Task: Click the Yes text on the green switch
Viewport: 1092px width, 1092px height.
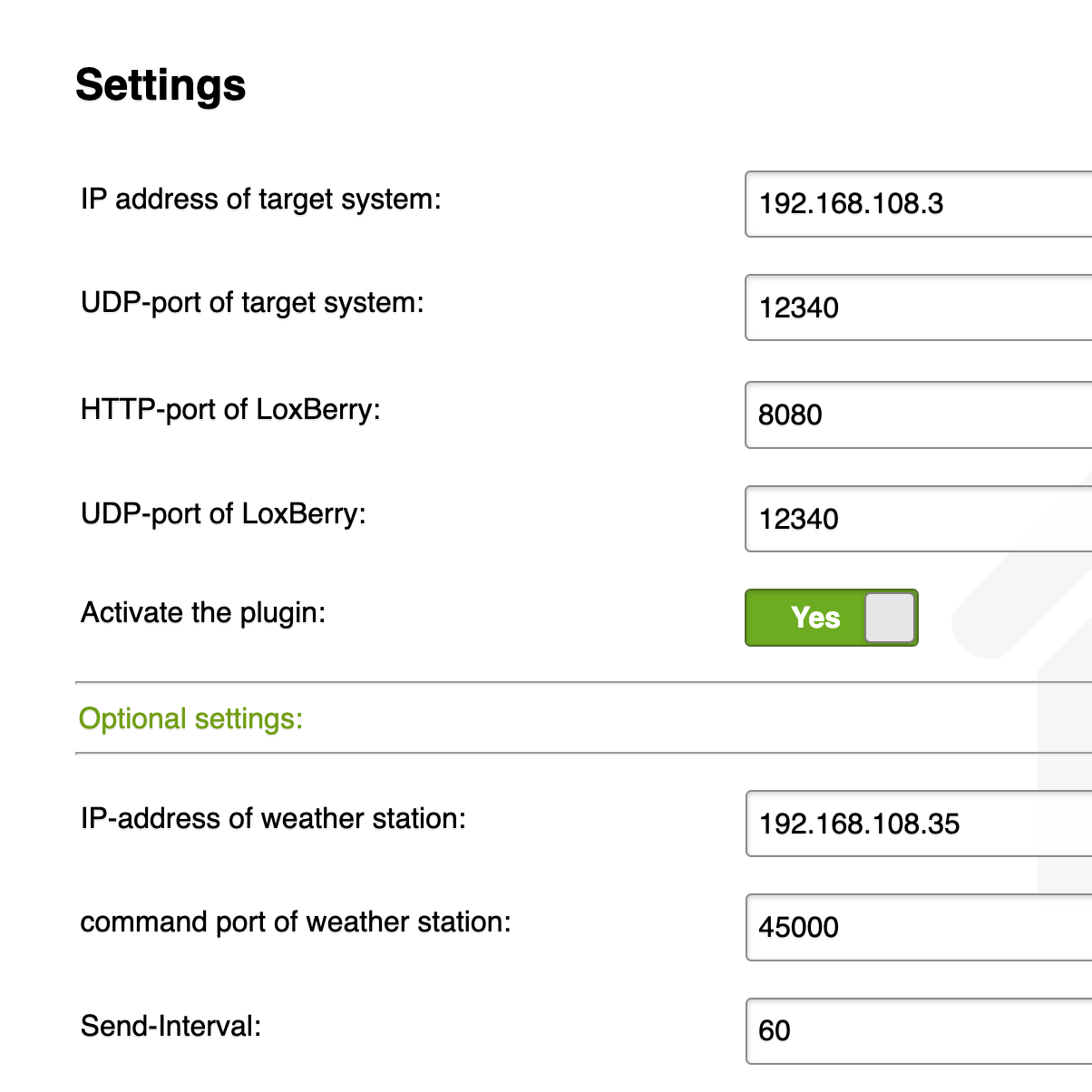Action: point(815,618)
